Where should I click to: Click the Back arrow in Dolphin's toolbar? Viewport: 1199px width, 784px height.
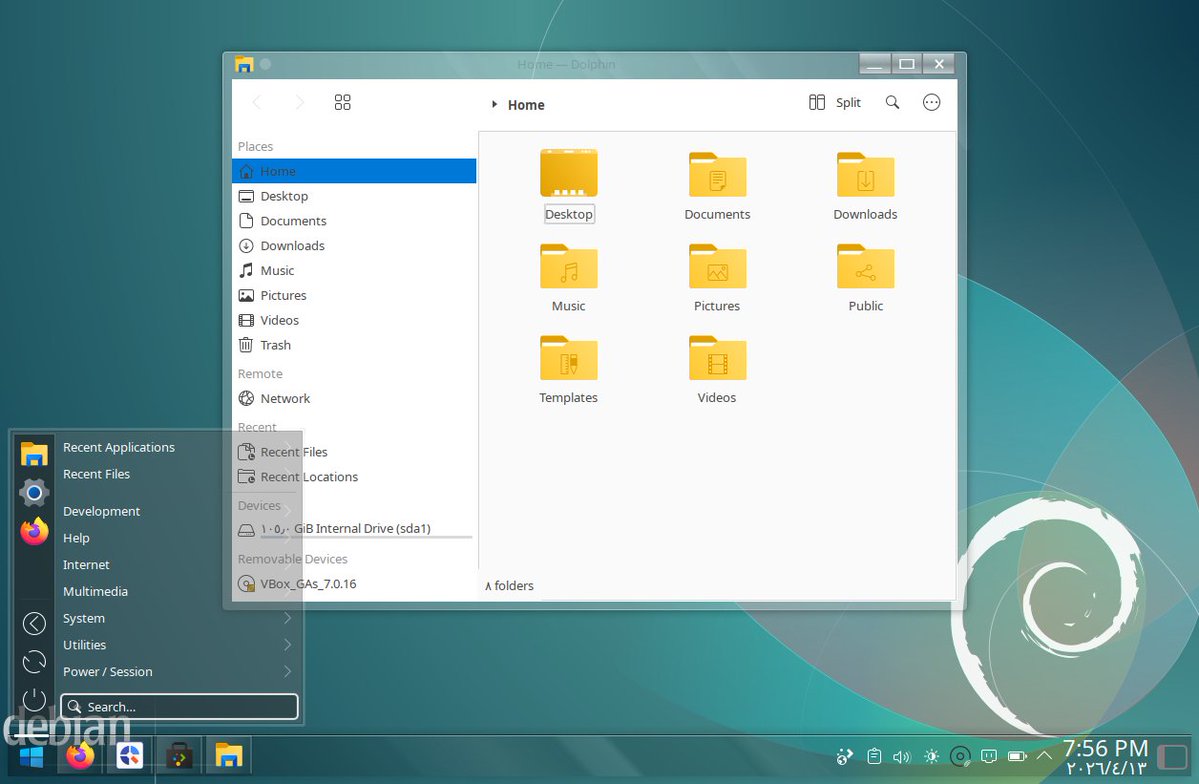click(257, 102)
